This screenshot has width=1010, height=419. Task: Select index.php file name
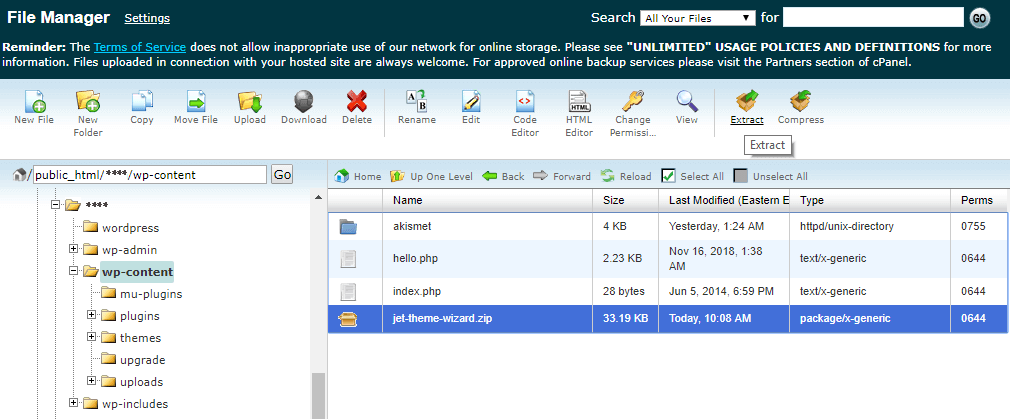pos(417,291)
